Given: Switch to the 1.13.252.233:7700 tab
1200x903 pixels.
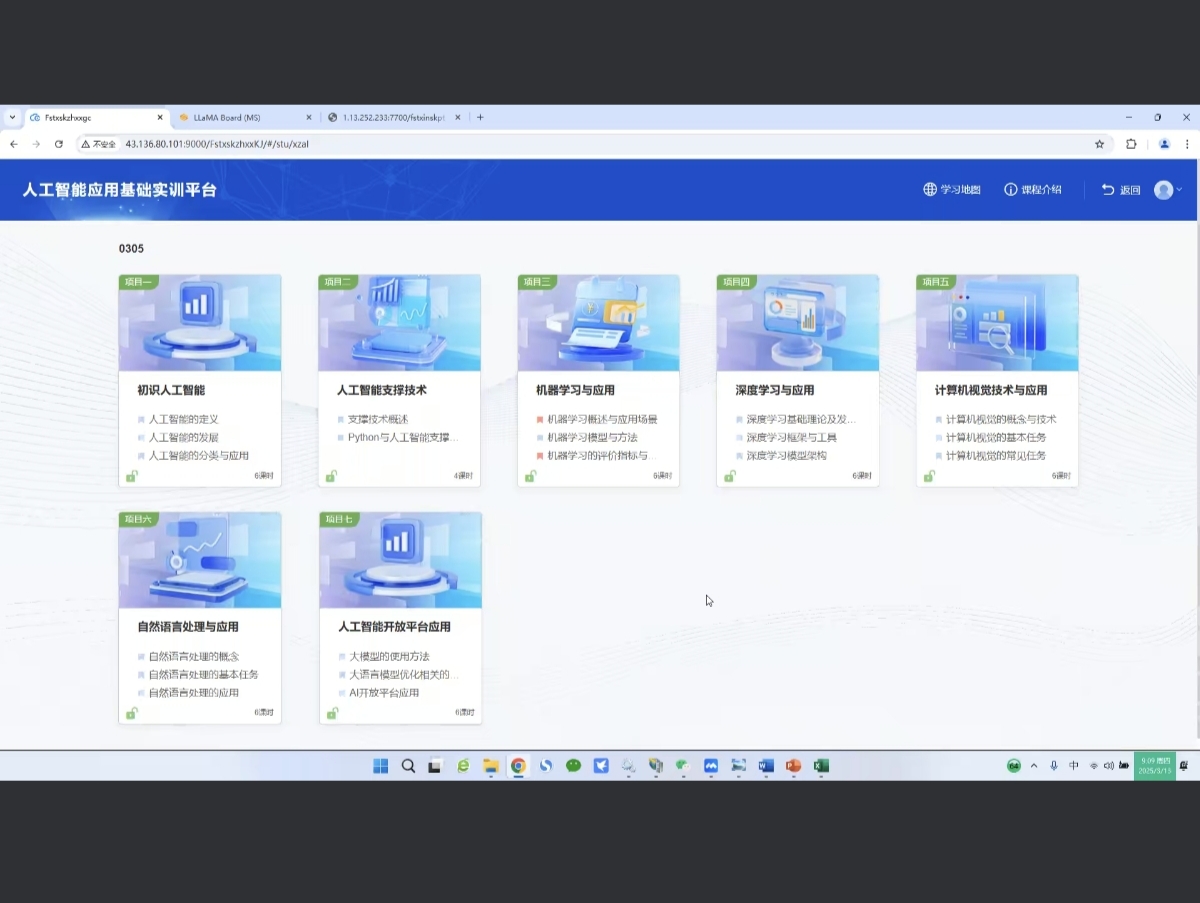Looking at the screenshot, I should coord(393,117).
